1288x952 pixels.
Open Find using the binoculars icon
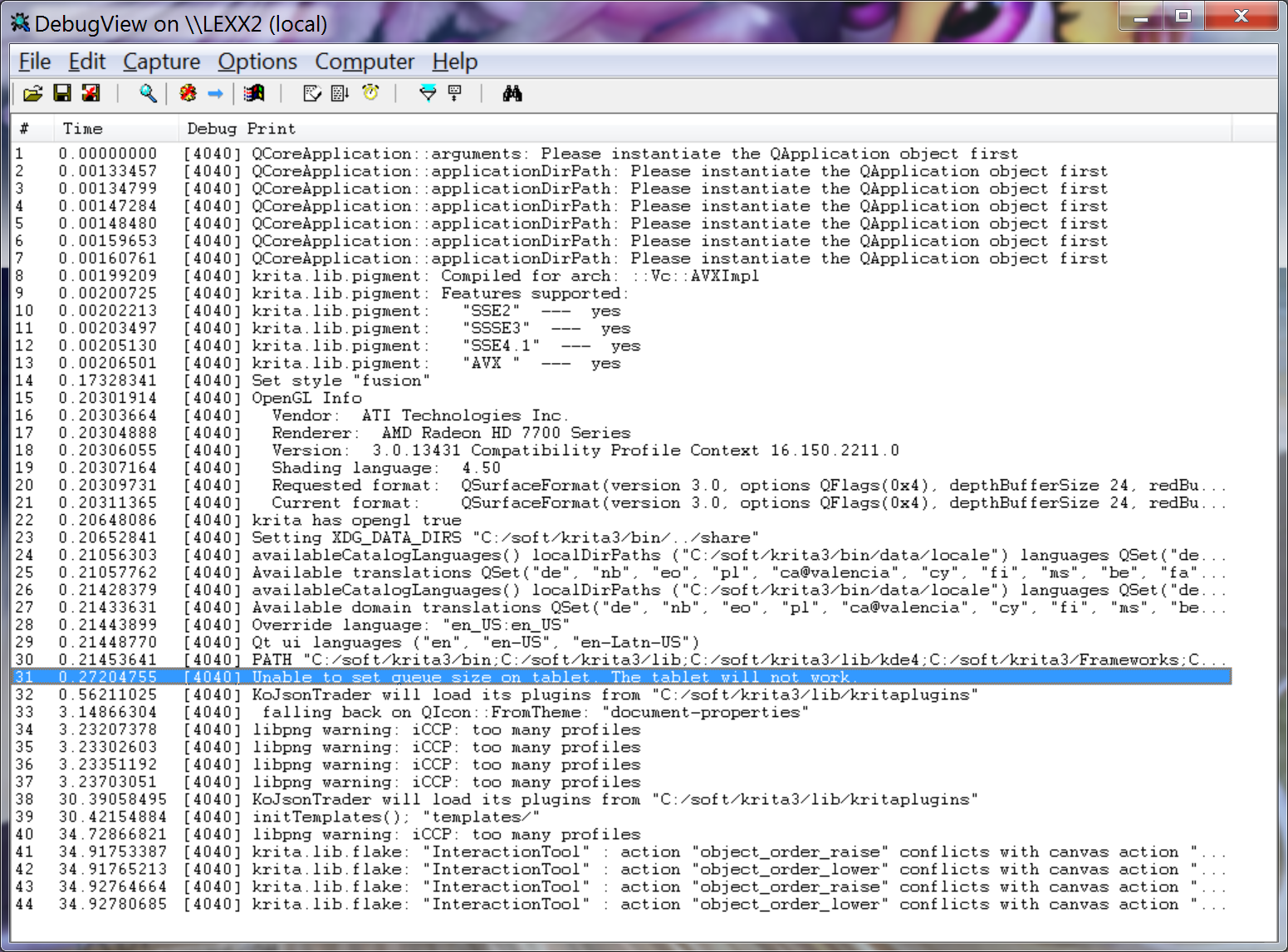(512, 93)
